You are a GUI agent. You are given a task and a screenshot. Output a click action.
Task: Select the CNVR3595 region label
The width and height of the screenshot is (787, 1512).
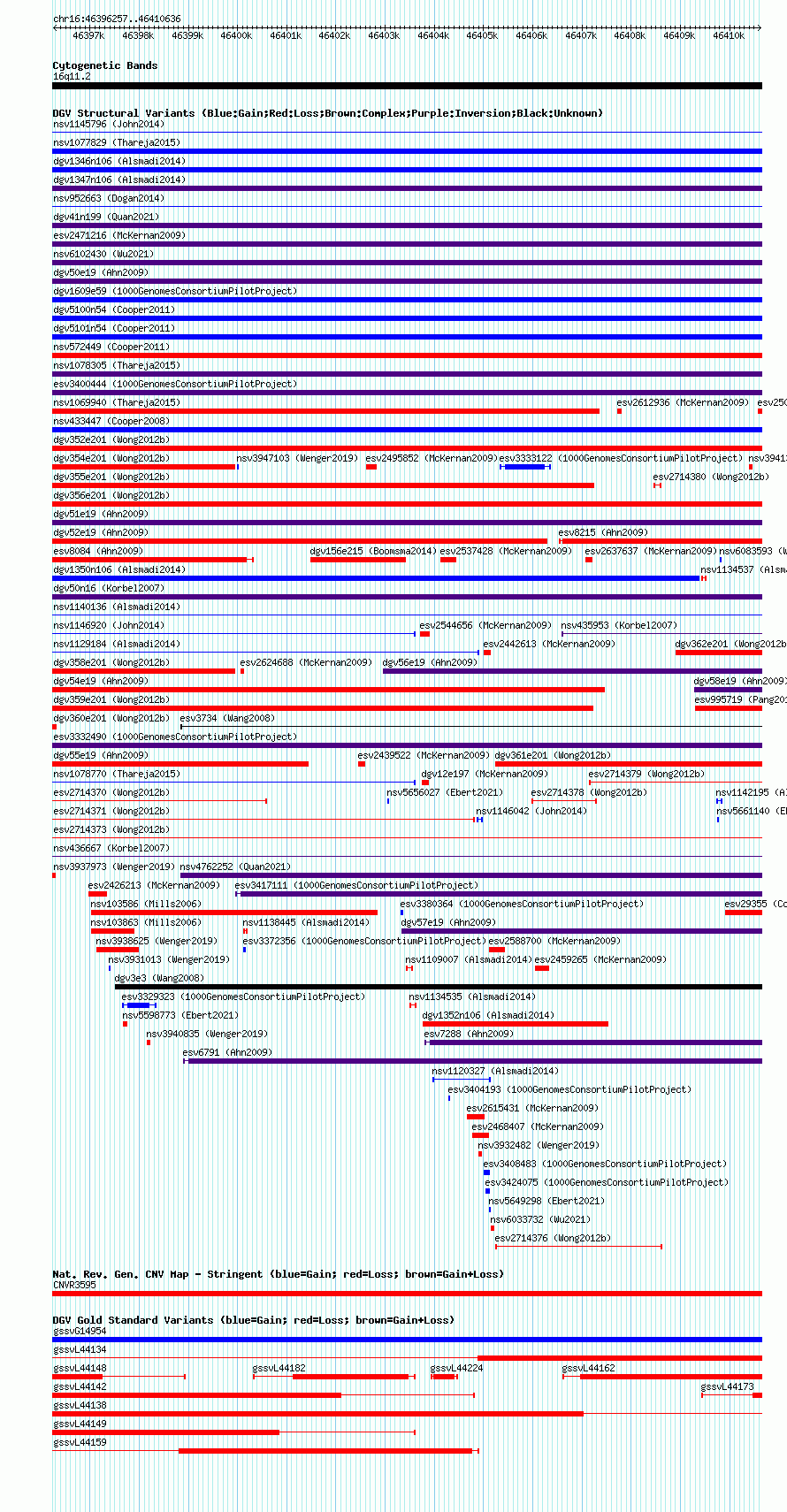tap(74, 1285)
